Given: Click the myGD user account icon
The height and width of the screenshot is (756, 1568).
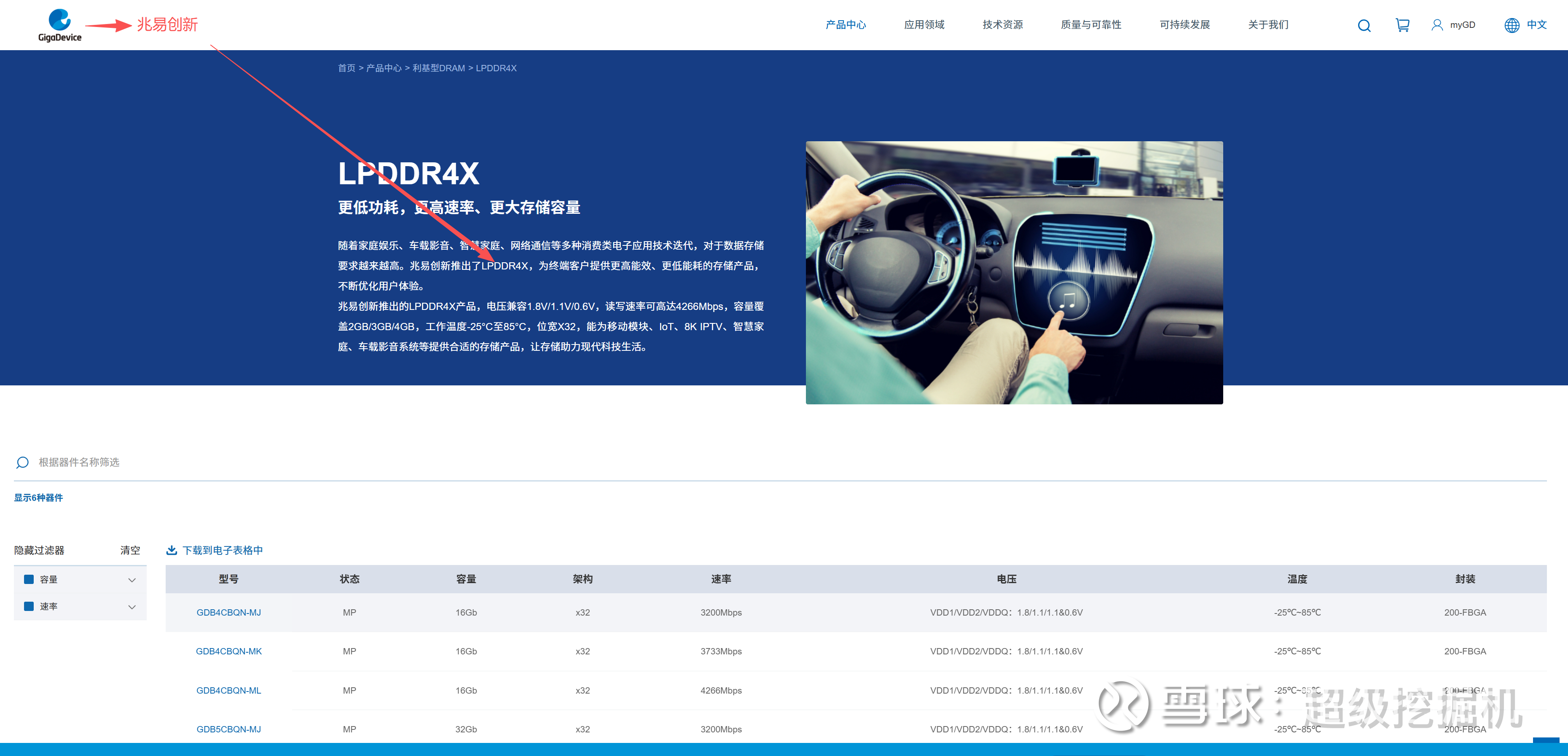Looking at the screenshot, I should point(1436,25).
